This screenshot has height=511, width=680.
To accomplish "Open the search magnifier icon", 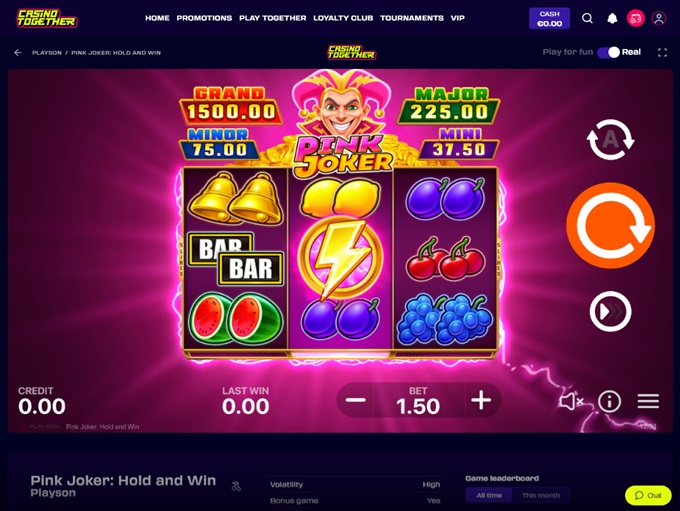I will point(587,18).
